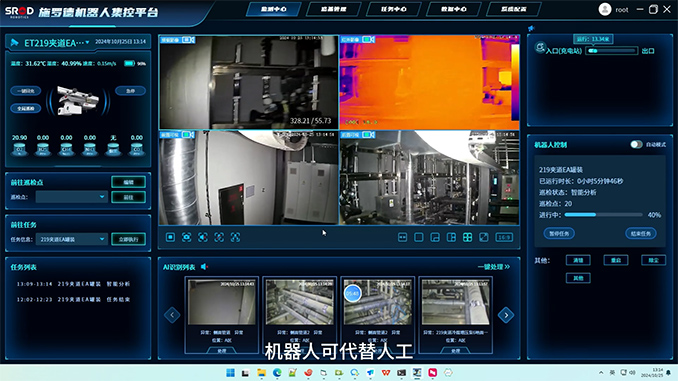Expand 一键处理 in the AI识别列表 header
The image size is (678, 381).
[x=494, y=267]
